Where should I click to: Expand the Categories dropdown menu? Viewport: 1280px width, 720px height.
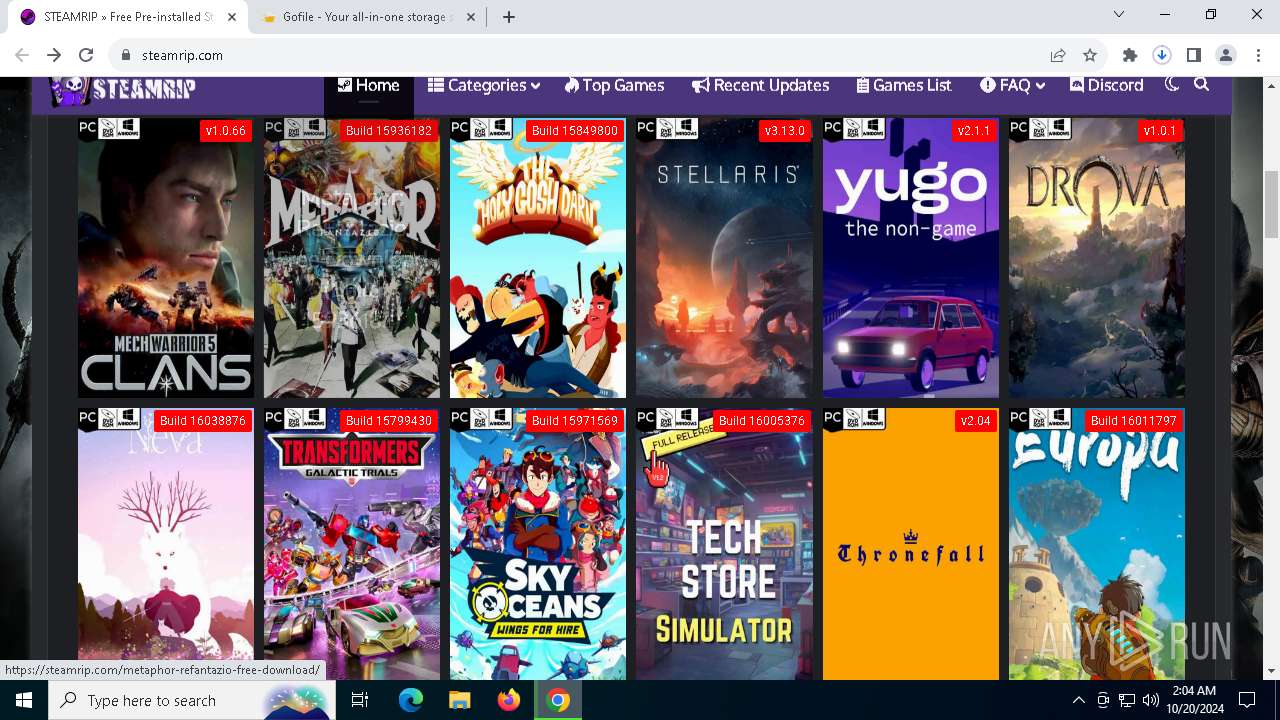click(x=484, y=86)
